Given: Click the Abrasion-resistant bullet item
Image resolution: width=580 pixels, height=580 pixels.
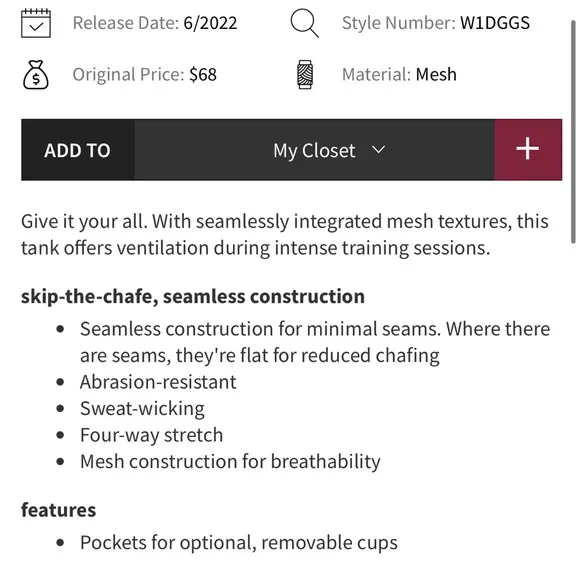Looking at the screenshot, I should click(x=158, y=382).
